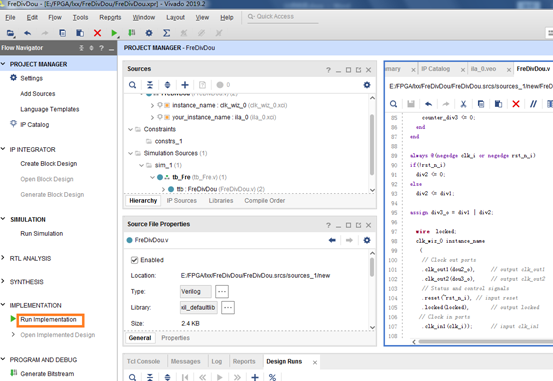Click the editor red delete X

[x=516, y=104]
